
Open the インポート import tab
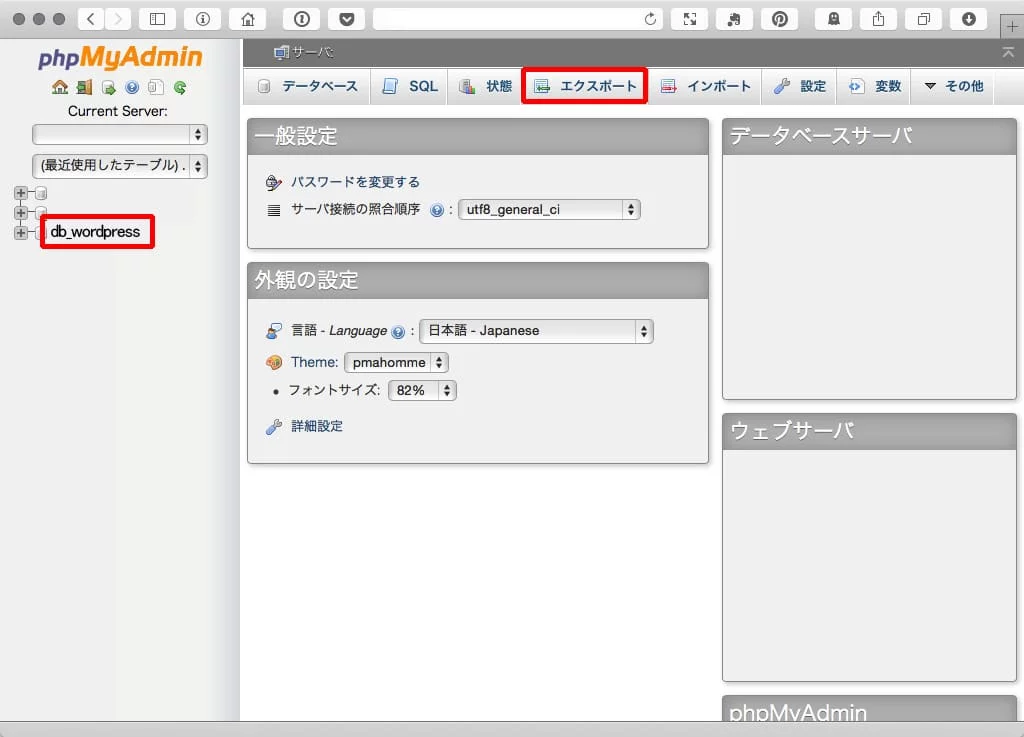(x=705, y=86)
